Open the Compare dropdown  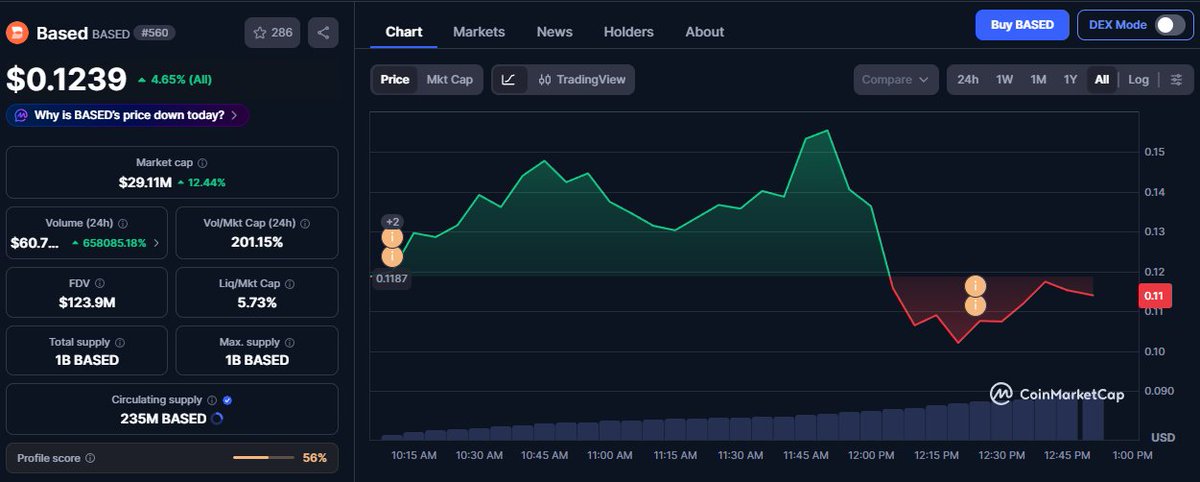896,79
